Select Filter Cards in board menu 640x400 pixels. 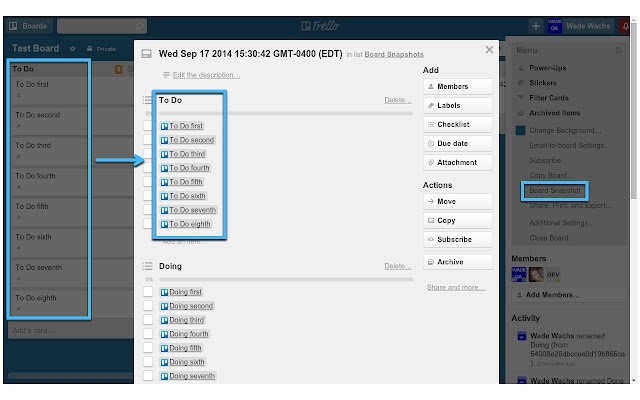tap(549, 98)
